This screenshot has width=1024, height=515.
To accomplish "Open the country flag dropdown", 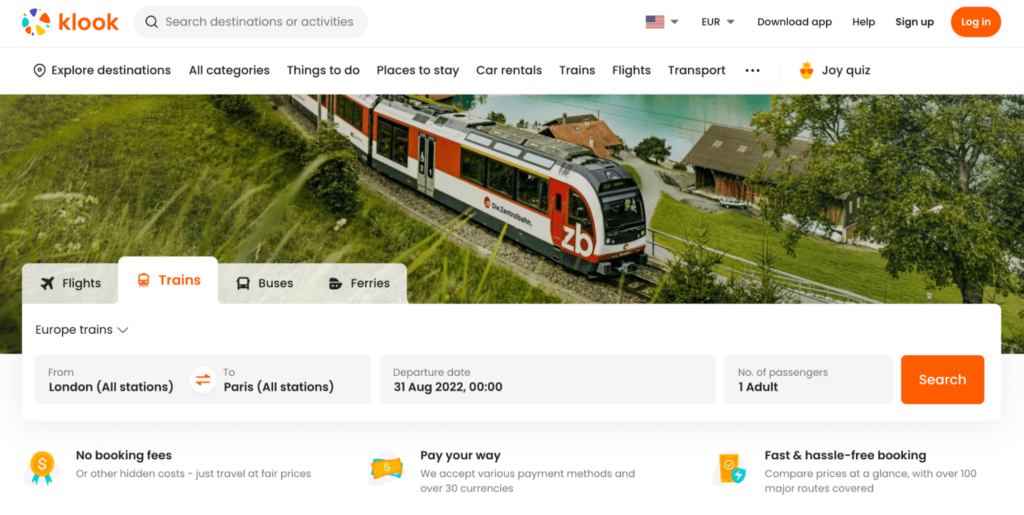I will pos(661,22).
